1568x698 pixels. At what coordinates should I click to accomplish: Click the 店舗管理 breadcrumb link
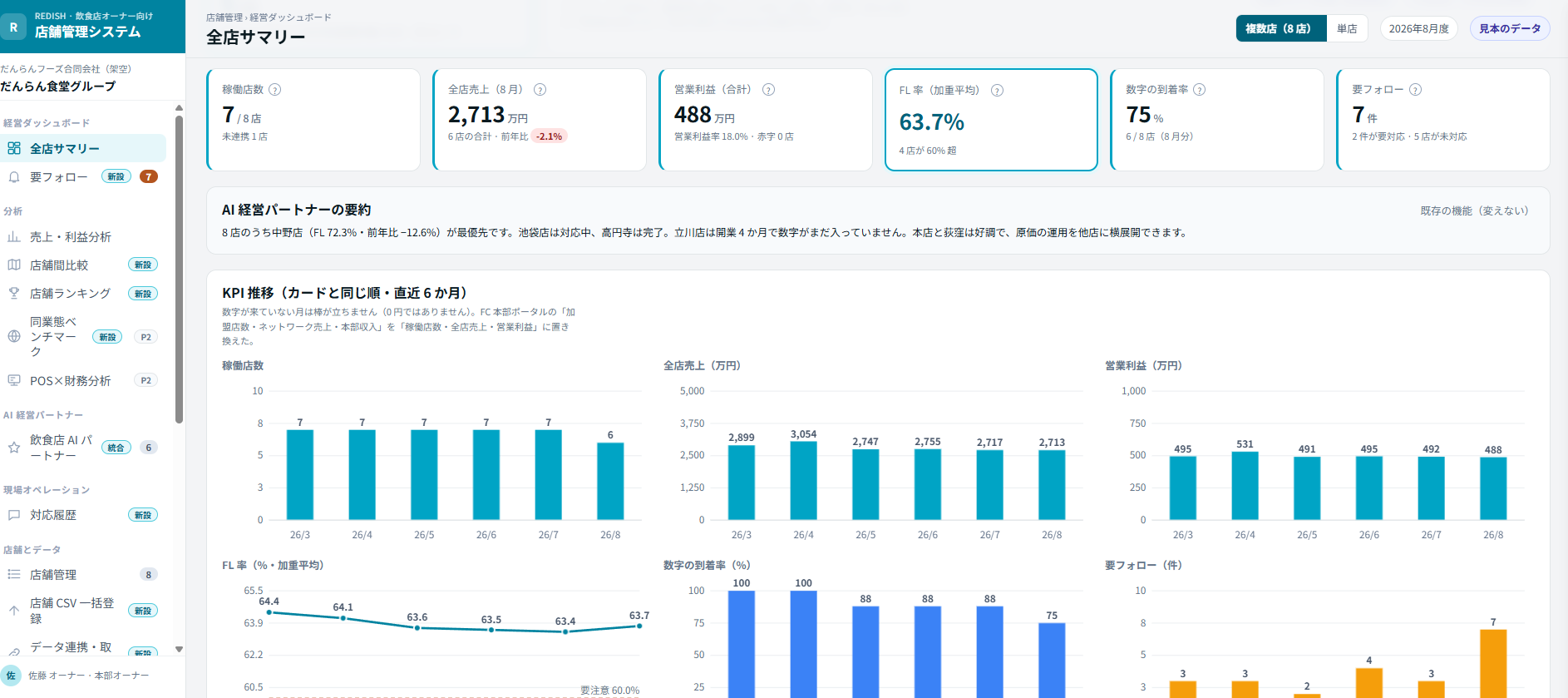pyautogui.click(x=224, y=17)
